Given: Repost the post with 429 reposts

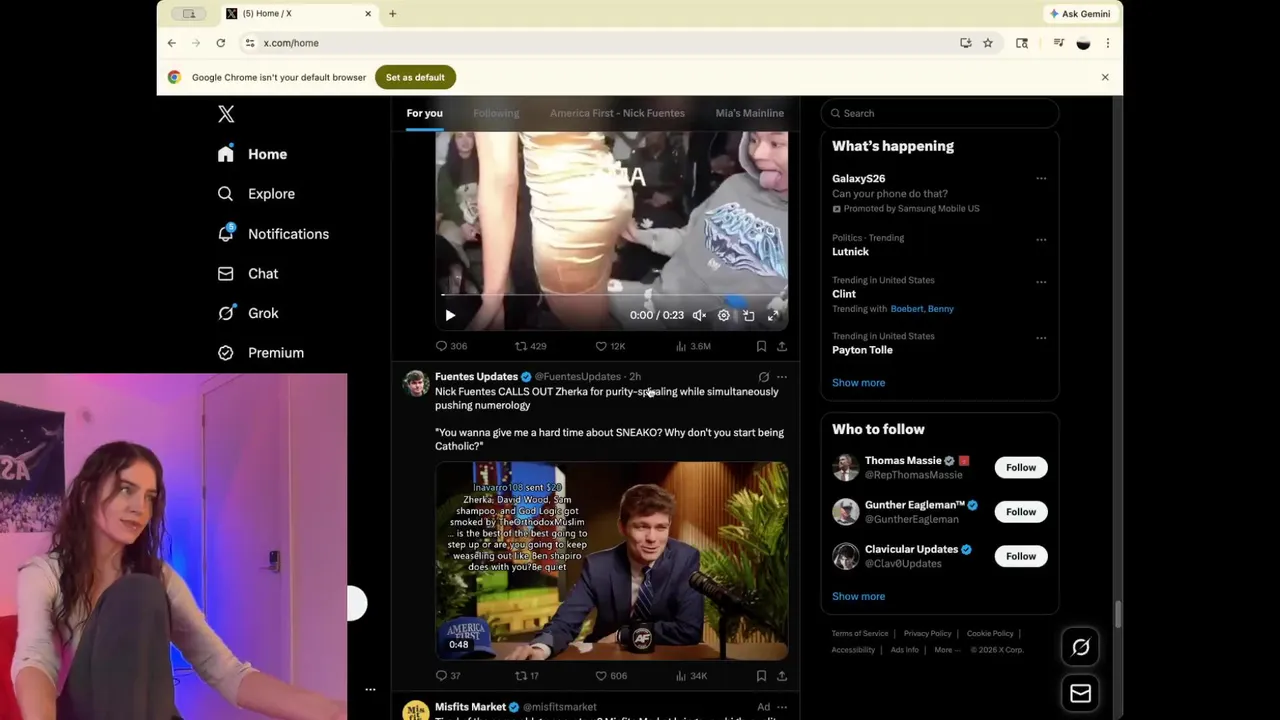Looking at the screenshot, I should pos(530,346).
